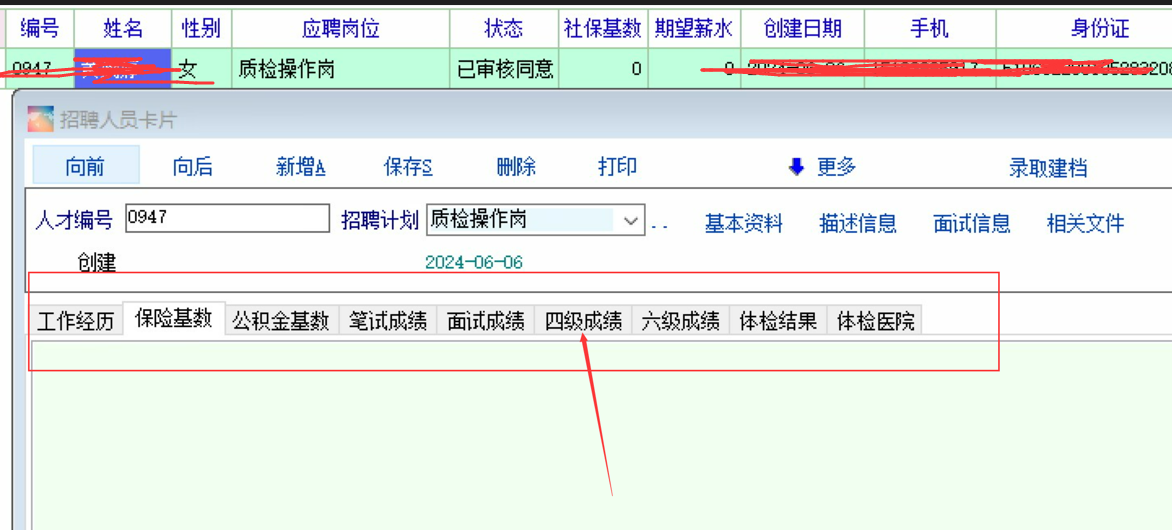The height and width of the screenshot is (530, 1172).
Task: Click 向前 toolbar button
Action: pos(85,167)
